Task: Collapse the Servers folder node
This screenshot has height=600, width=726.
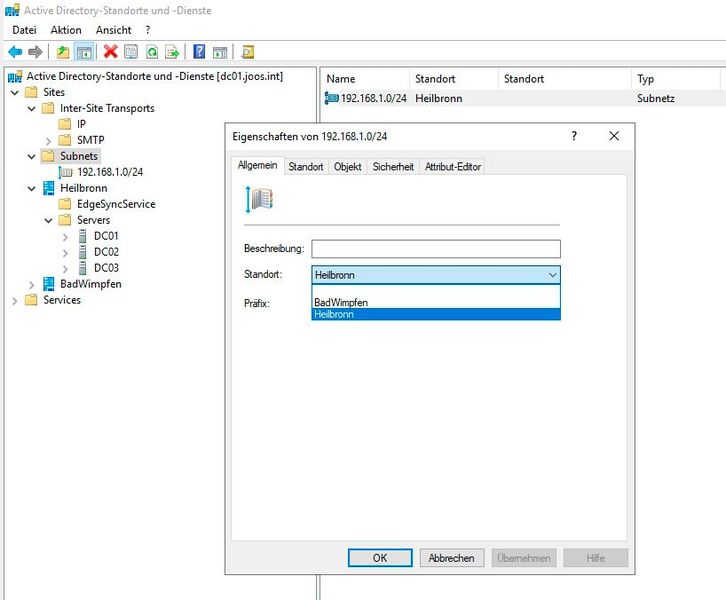Action: [x=49, y=220]
